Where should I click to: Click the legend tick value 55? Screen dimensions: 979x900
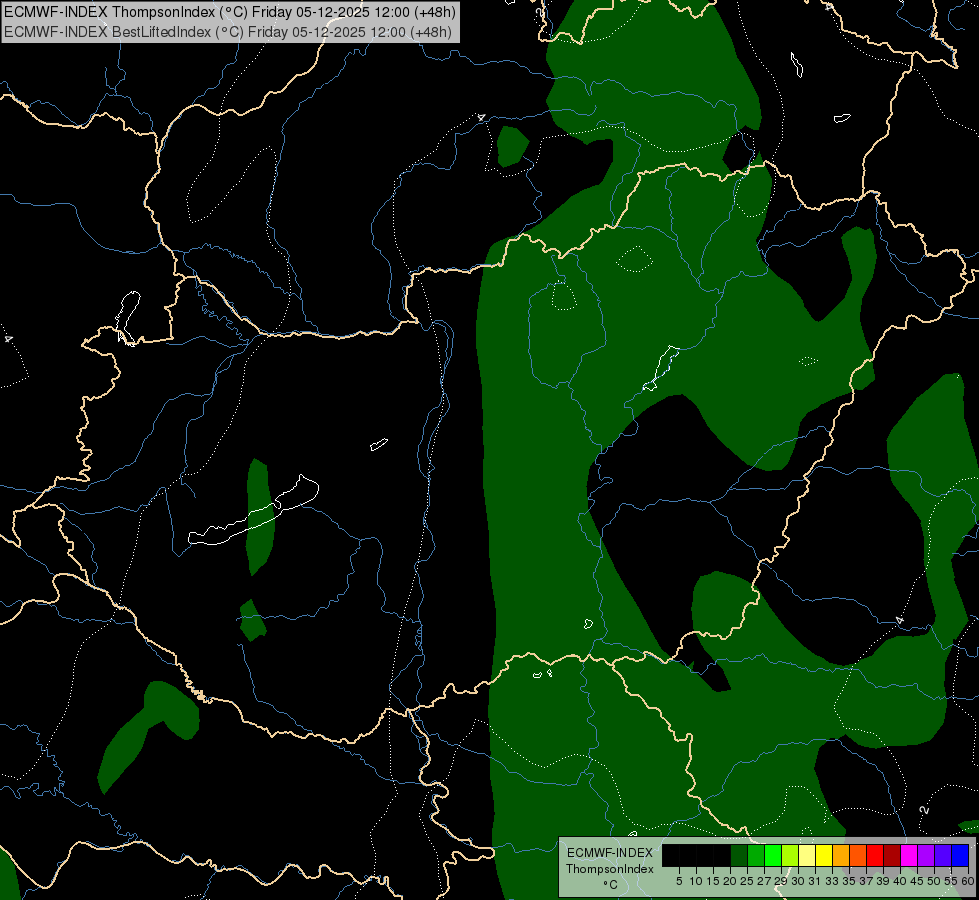click(x=951, y=881)
